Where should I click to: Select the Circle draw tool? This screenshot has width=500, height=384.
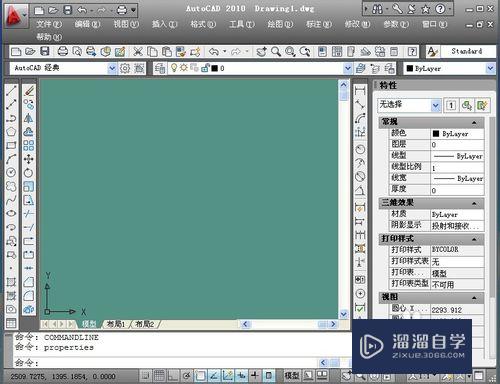pyautogui.click(x=11, y=172)
